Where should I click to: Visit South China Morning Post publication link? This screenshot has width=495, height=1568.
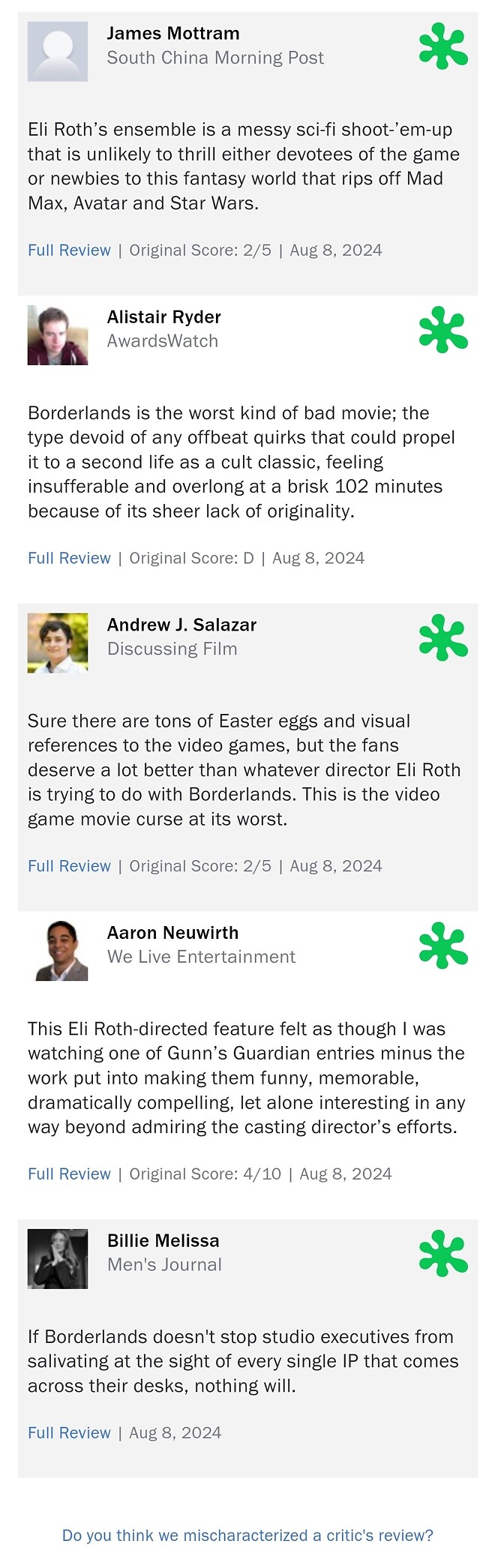tap(215, 58)
